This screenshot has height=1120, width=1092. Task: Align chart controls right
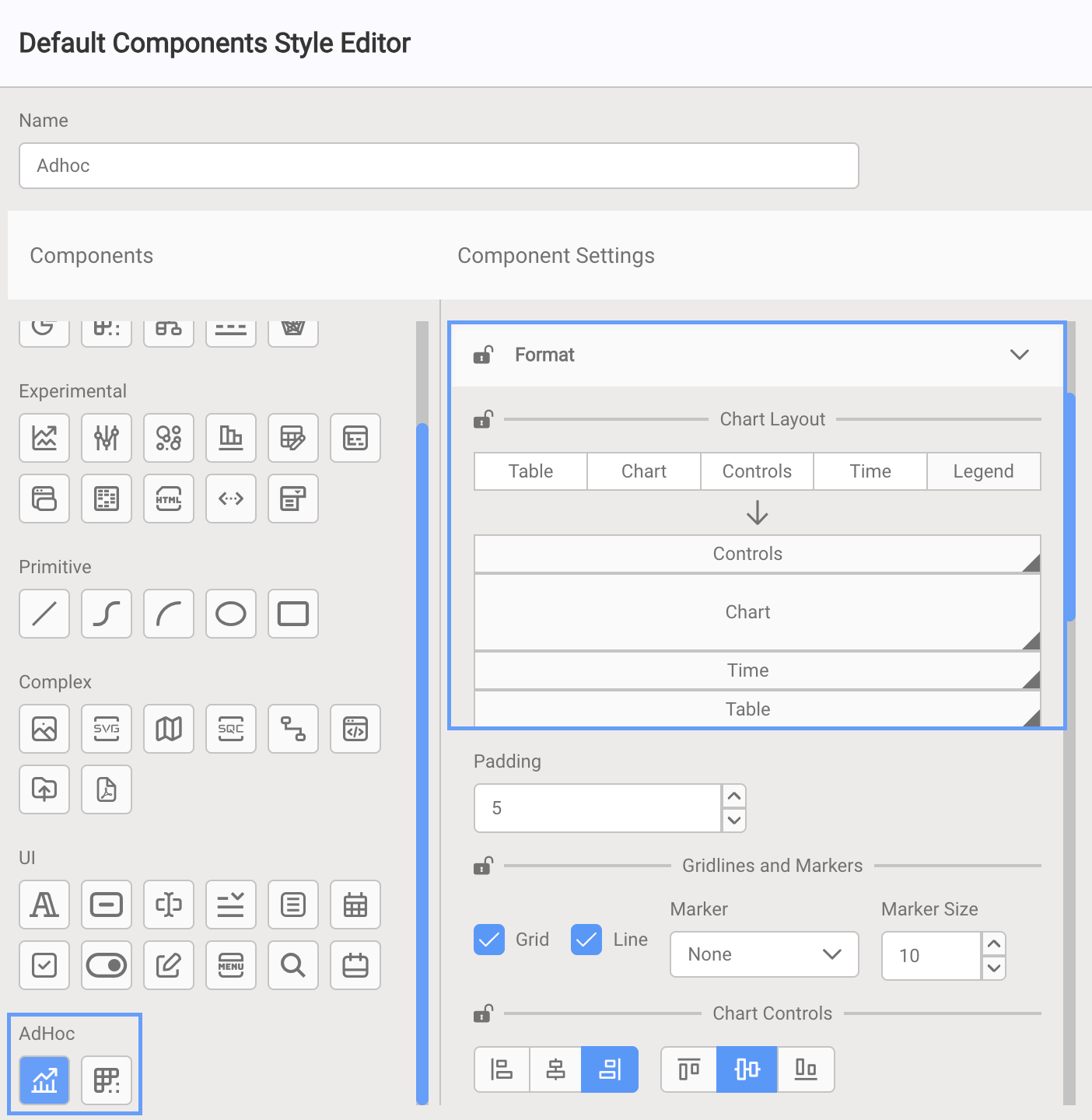tap(610, 1069)
